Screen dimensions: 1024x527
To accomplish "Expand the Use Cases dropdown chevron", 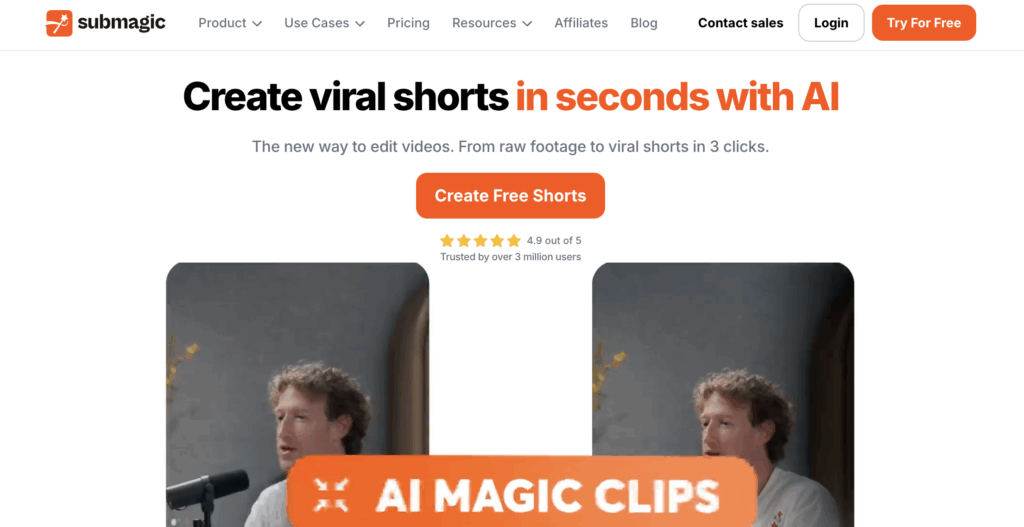I will (360, 24).
